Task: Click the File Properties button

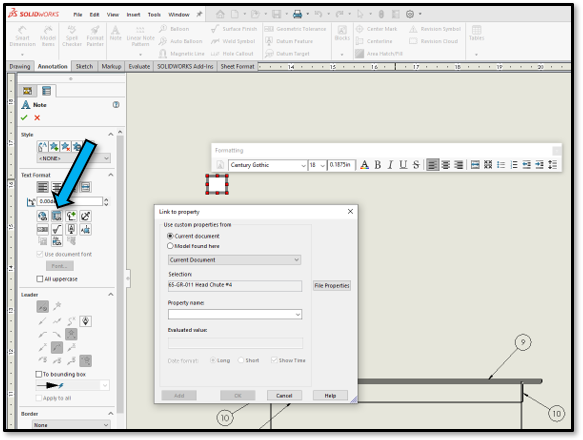Action: coord(332,286)
